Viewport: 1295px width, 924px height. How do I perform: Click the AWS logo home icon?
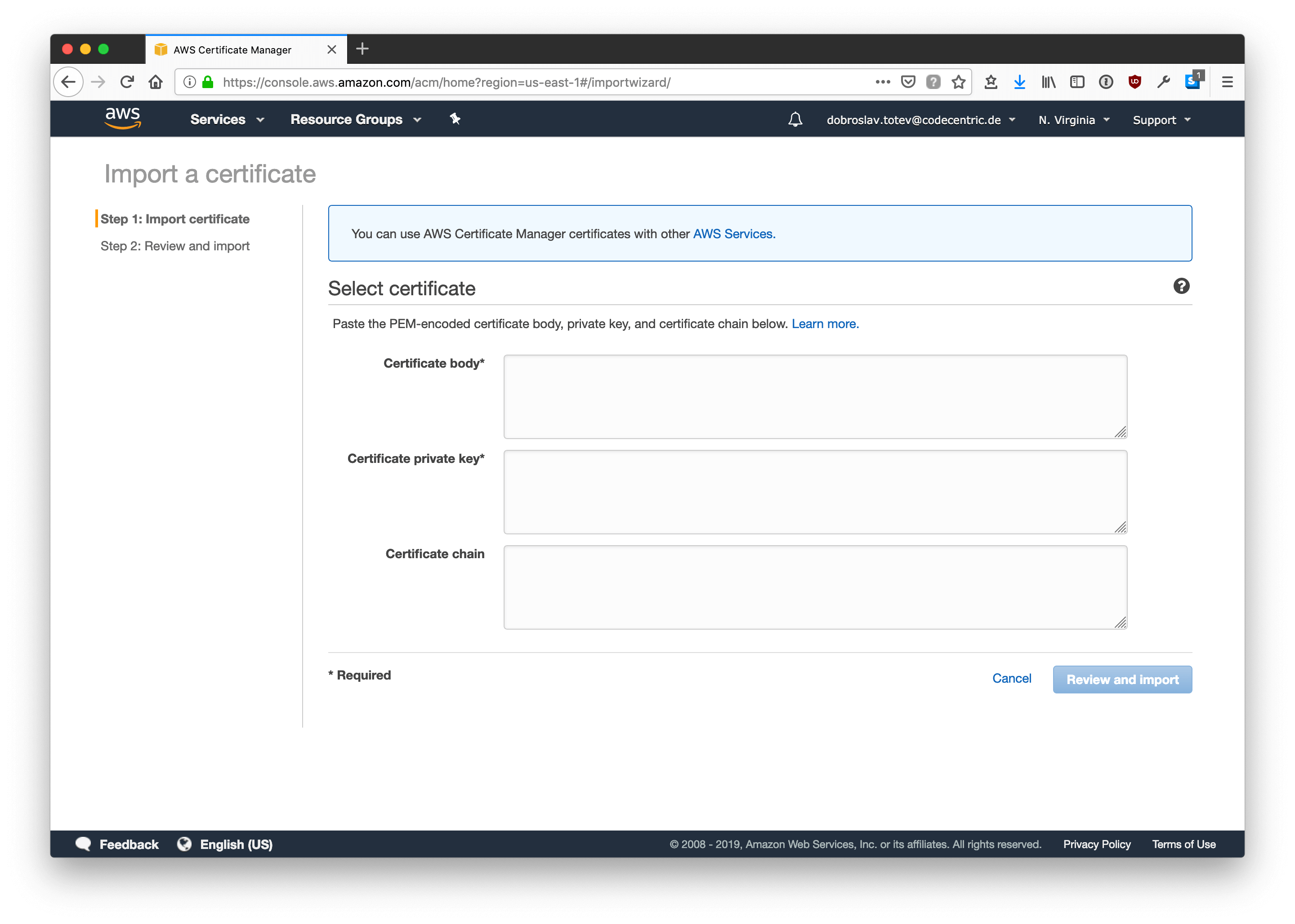pyautogui.click(x=122, y=118)
